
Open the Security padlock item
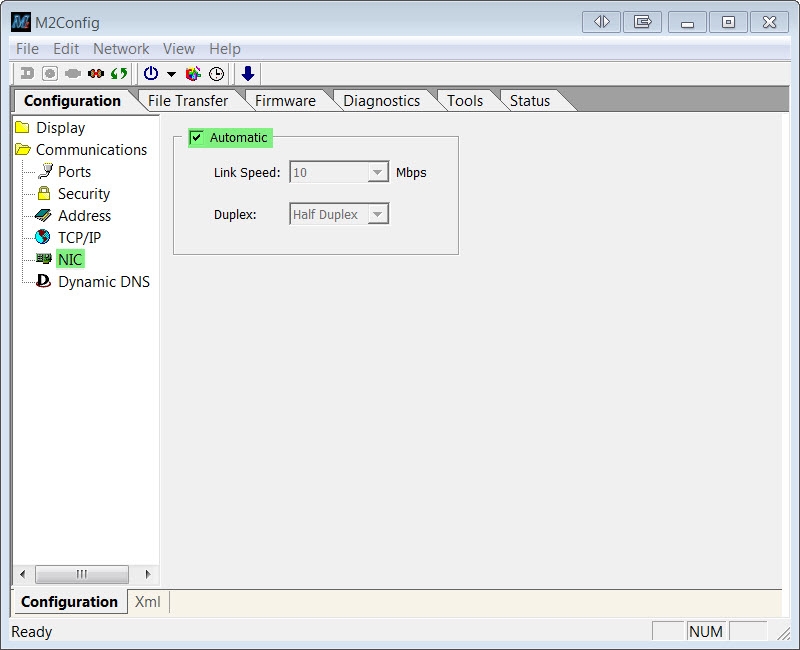pos(83,194)
